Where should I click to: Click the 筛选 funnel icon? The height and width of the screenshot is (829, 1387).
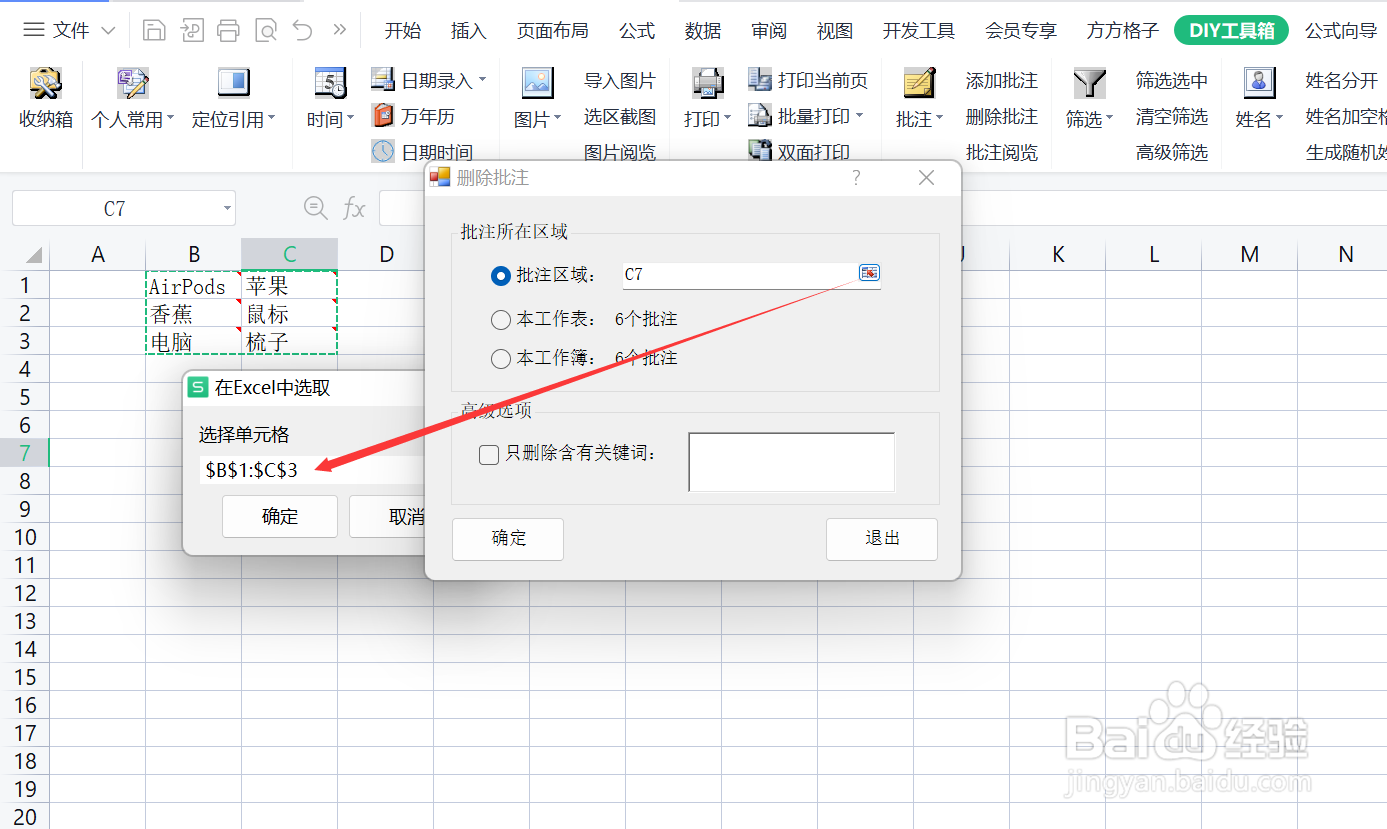pos(1089,83)
